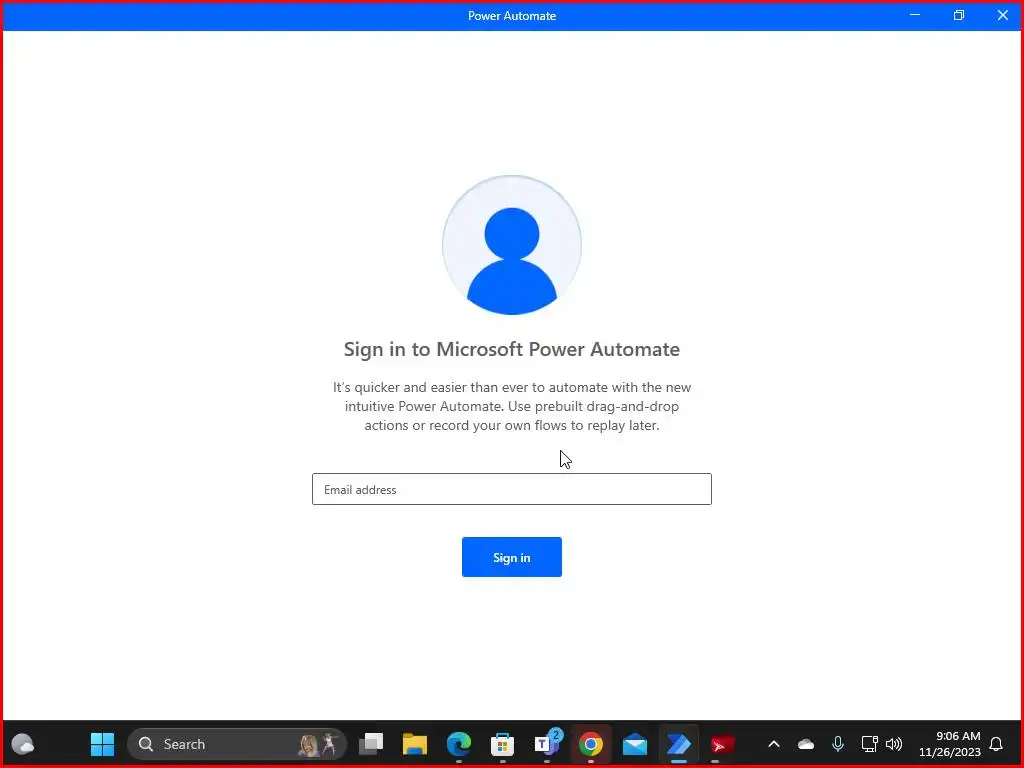Close the Power Automate window
This screenshot has width=1024, height=768.
click(x=1002, y=15)
